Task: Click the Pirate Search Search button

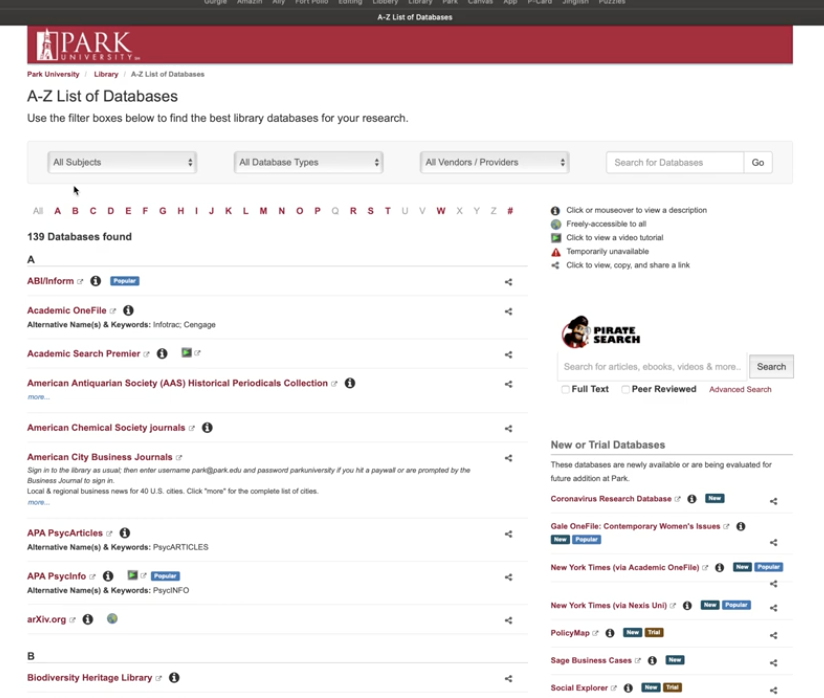Action: click(x=771, y=367)
